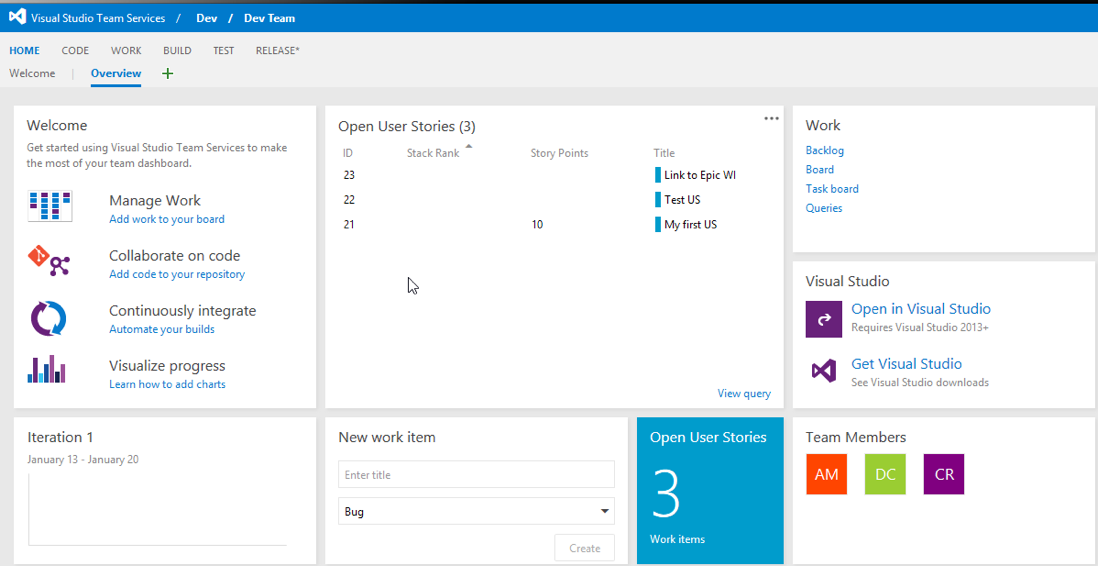Click the Continuously integrate build icon
The width and height of the screenshot is (1098, 566).
point(49,318)
